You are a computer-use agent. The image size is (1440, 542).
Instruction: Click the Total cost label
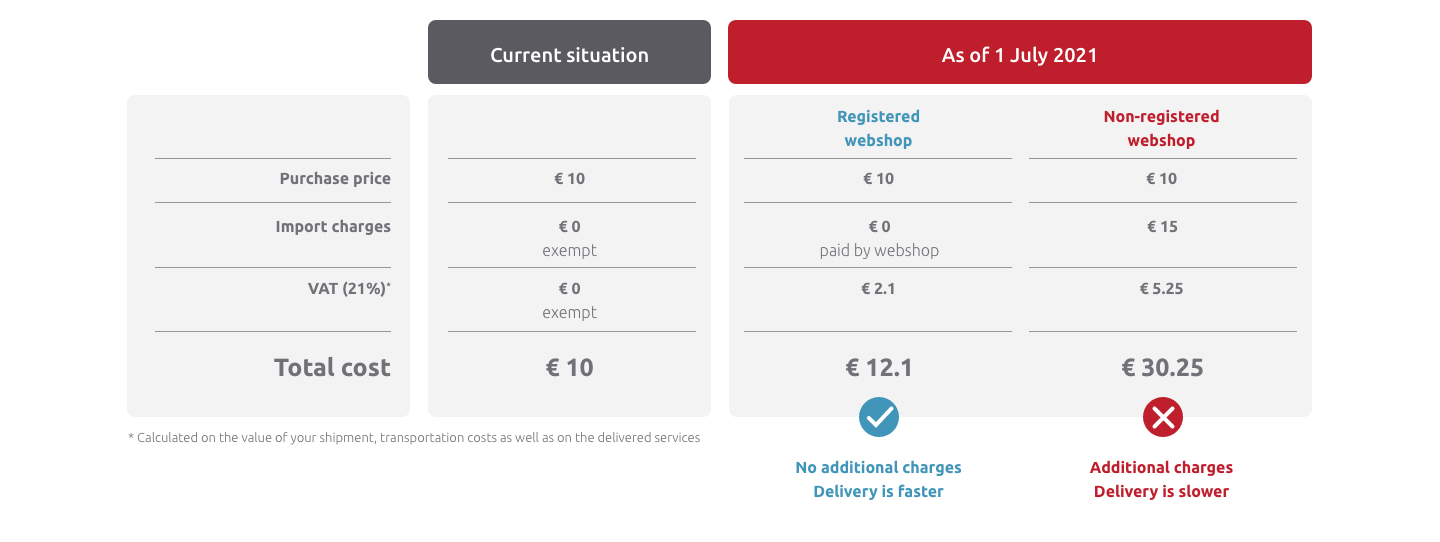tap(332, 367)
